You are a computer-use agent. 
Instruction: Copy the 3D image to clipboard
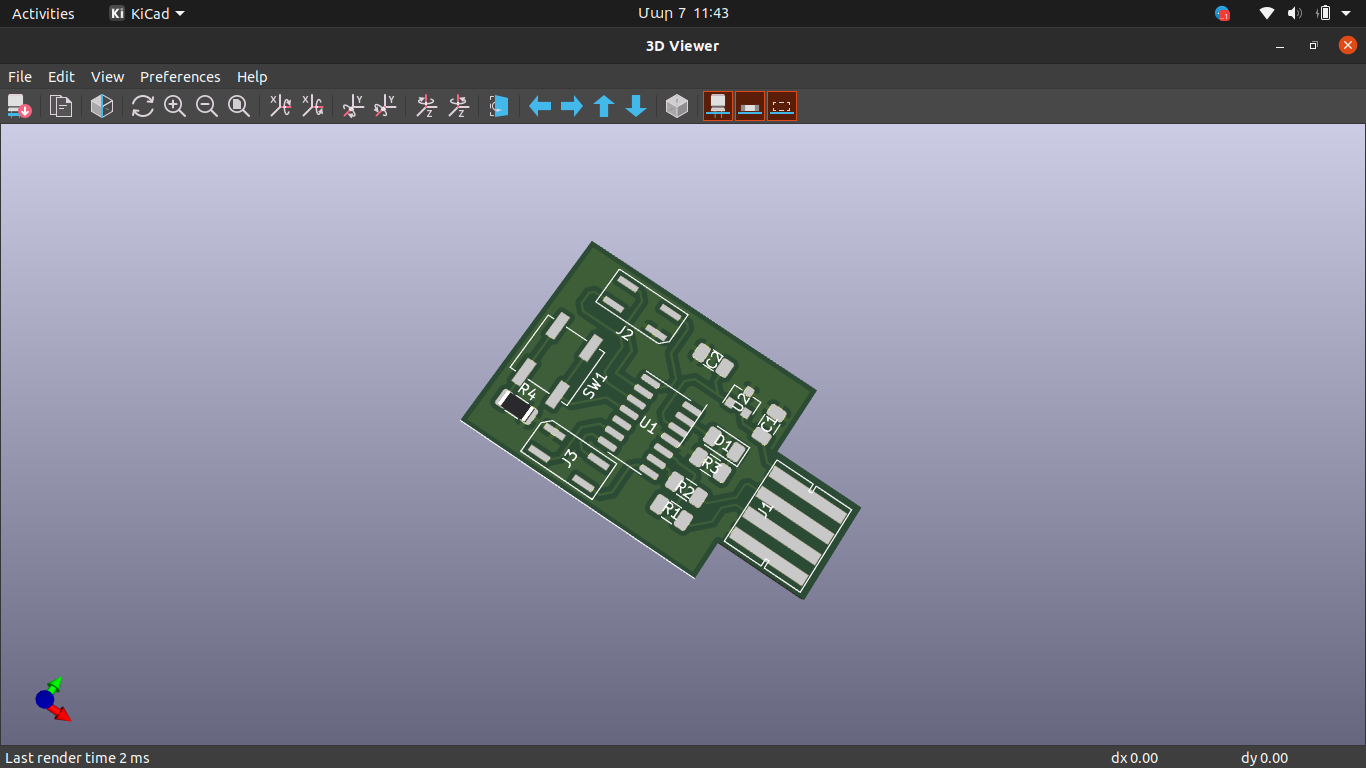(x=61, y=106)
